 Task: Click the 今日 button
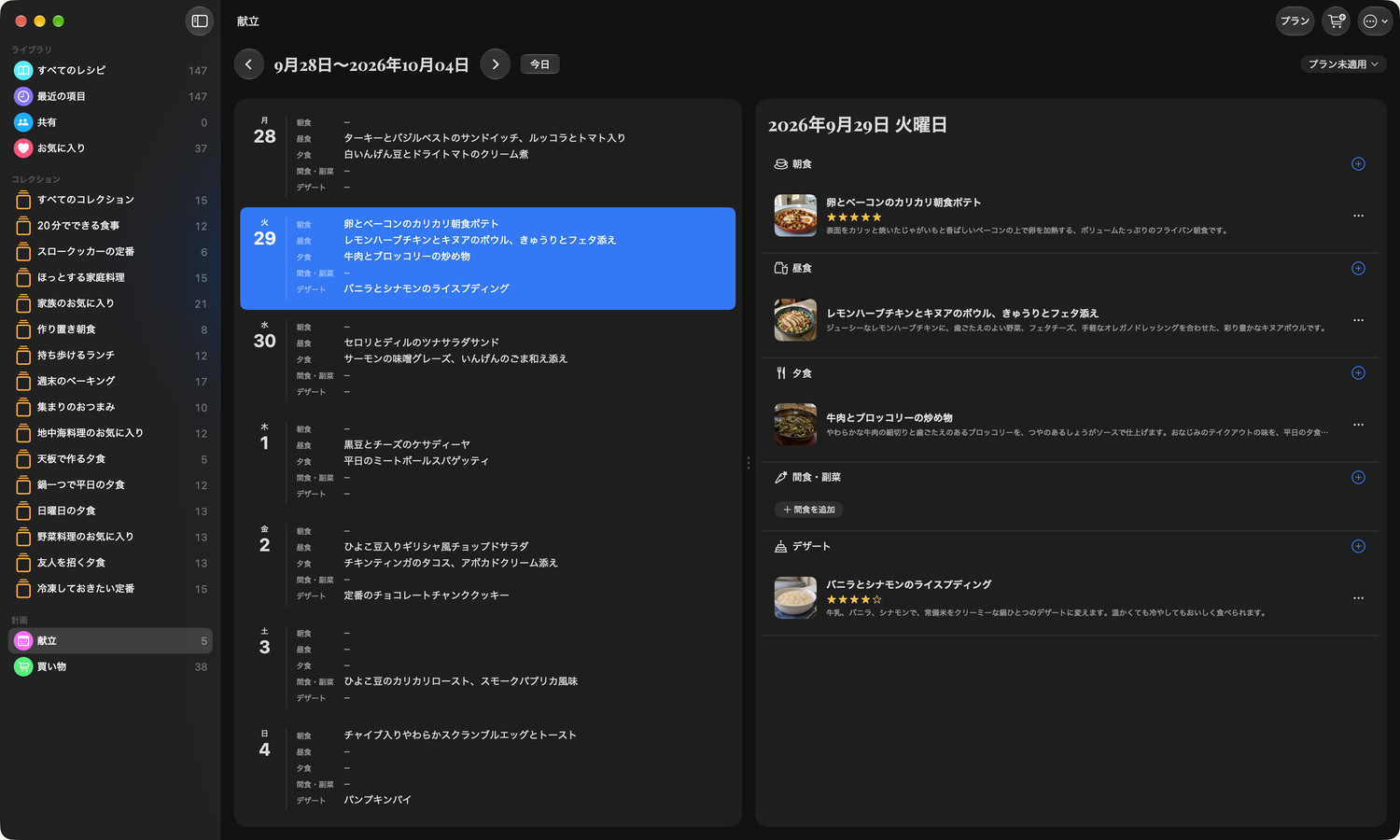[539, 64]
